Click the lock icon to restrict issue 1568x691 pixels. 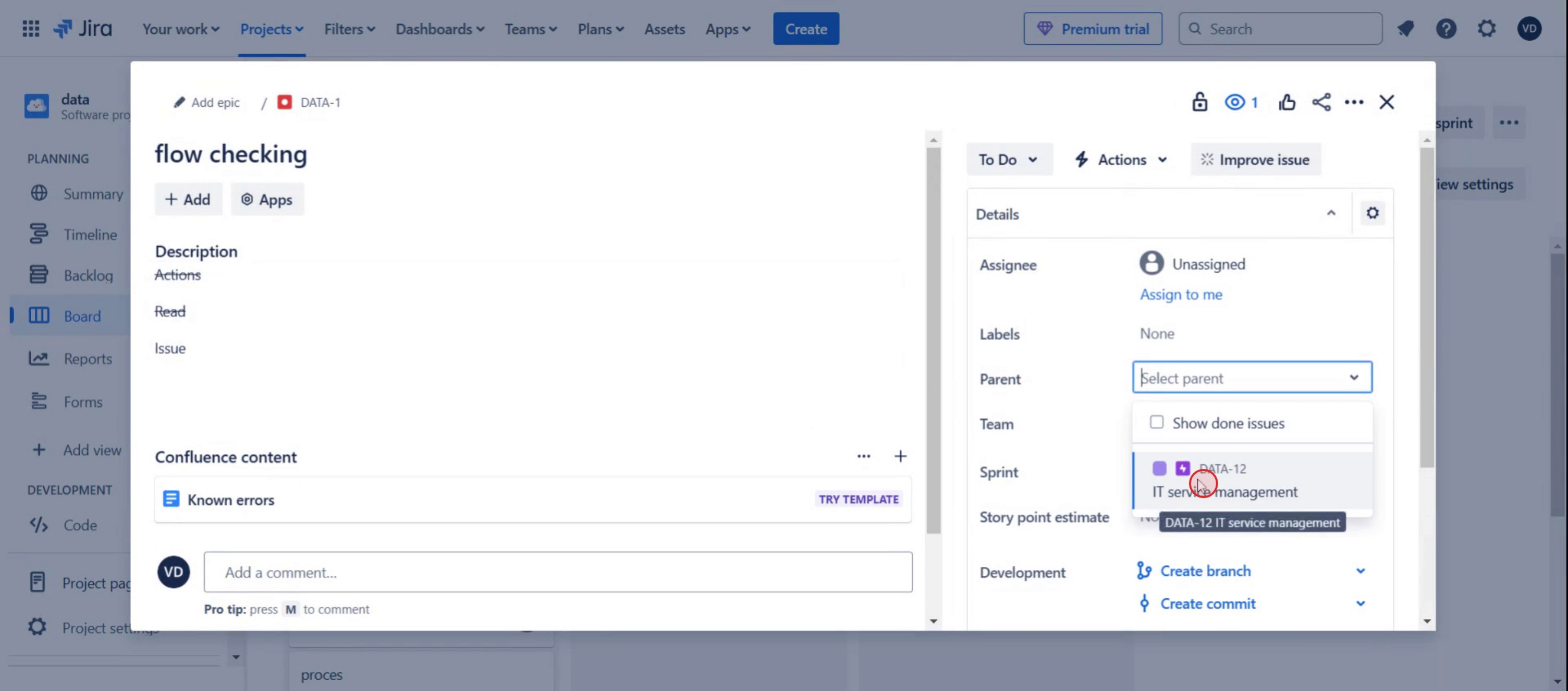point(1199,102)
